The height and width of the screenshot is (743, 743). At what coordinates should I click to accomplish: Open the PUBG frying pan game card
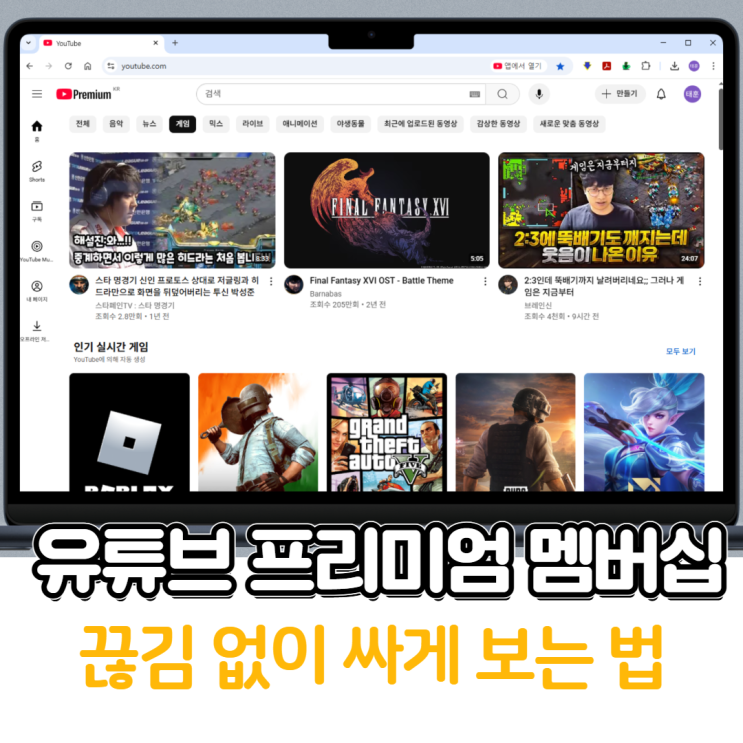pyautogui.click(x=258, y=432)
